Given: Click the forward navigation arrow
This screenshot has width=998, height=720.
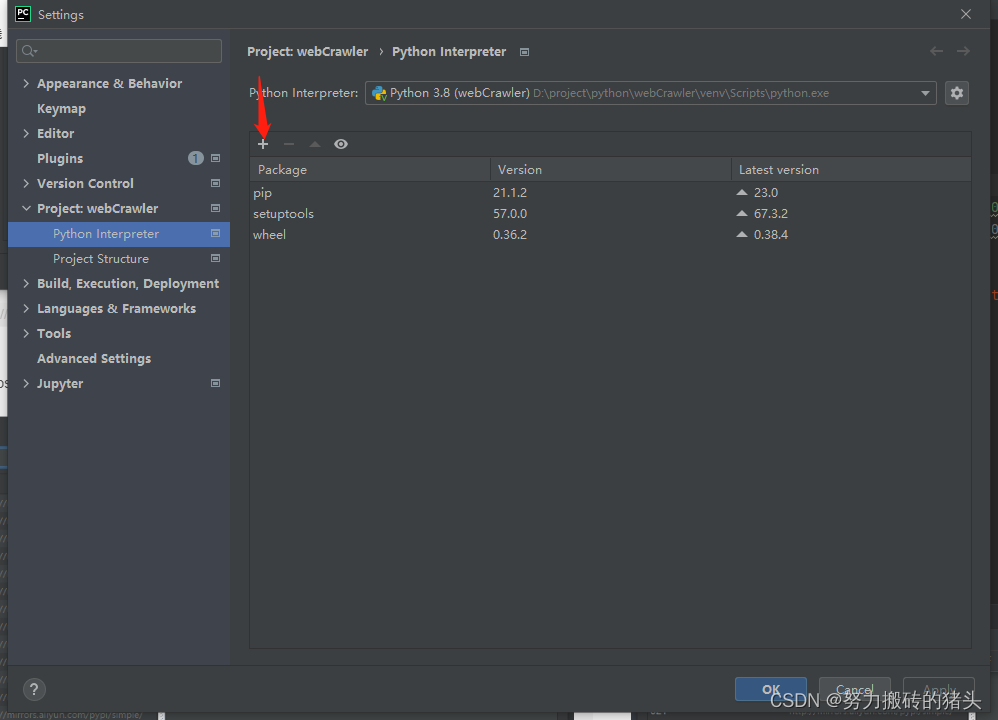Looking at the screenshot, I should point(963,51).
